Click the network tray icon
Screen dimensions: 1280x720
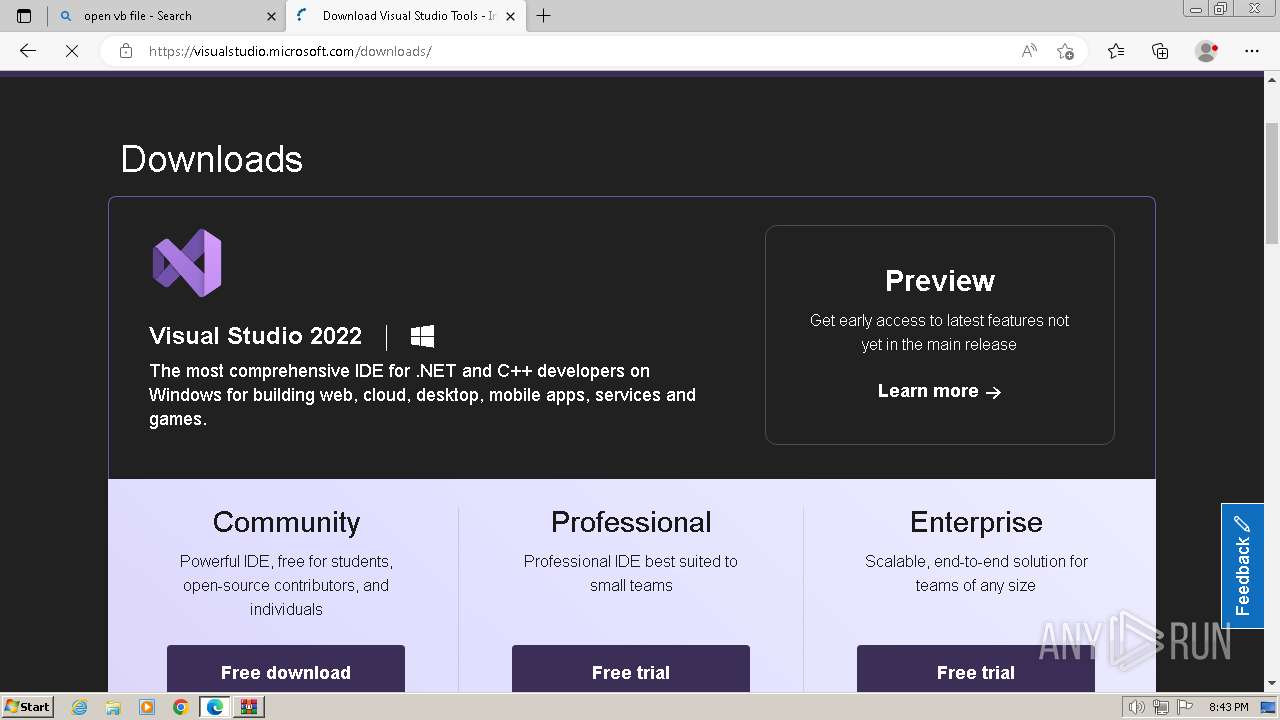tap(1161, 707)
